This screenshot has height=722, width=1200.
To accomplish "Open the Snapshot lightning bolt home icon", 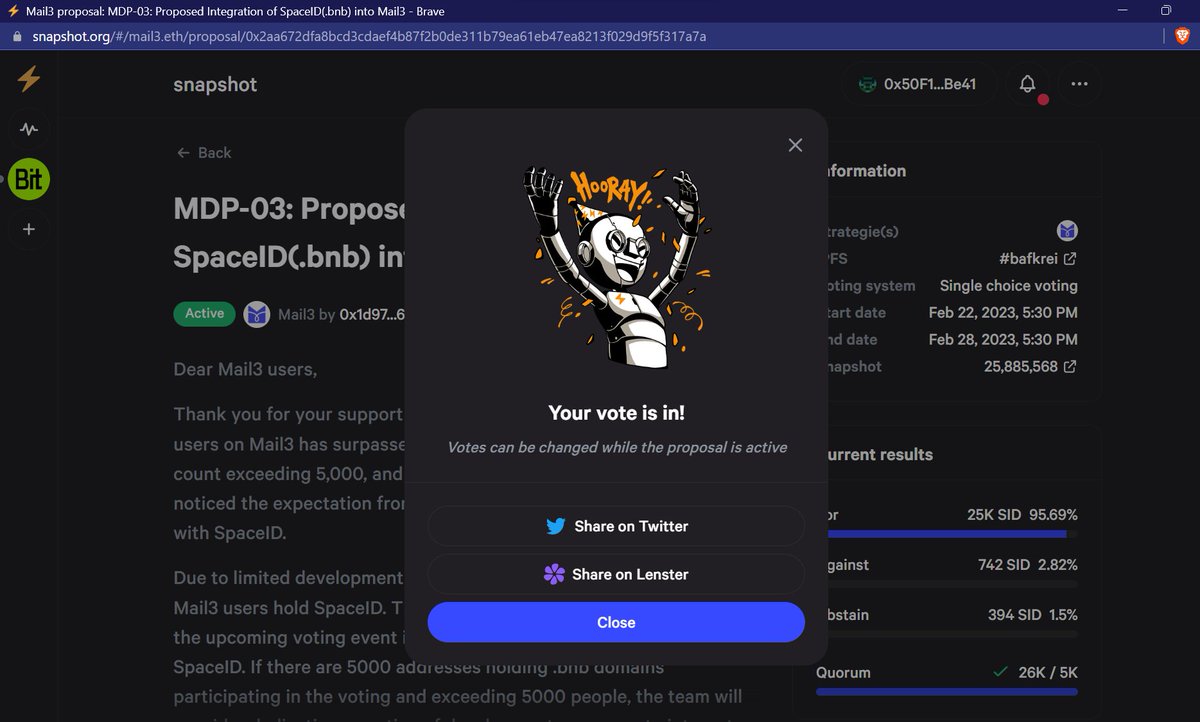I will point(28,78).
